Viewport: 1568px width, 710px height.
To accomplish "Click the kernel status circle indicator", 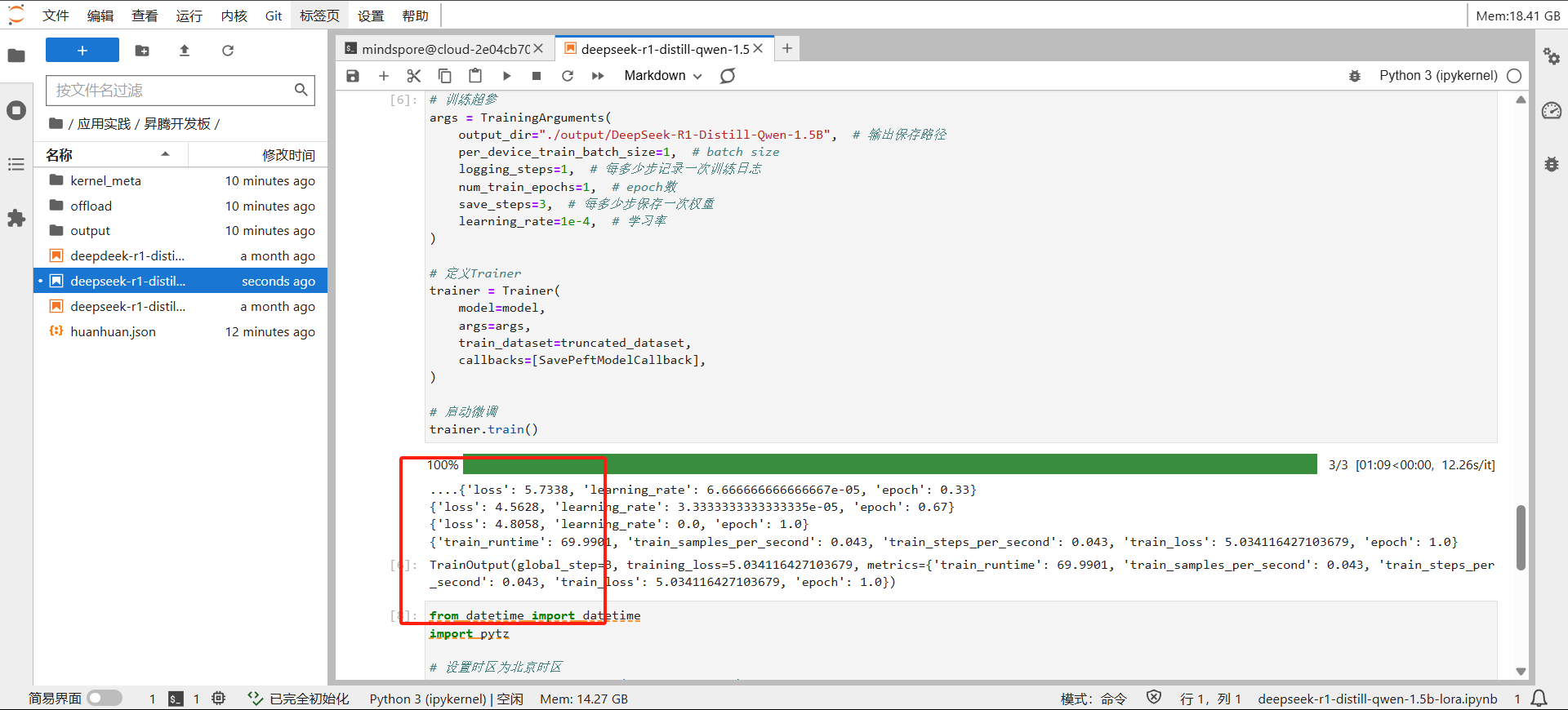I will coord(1514,76).
